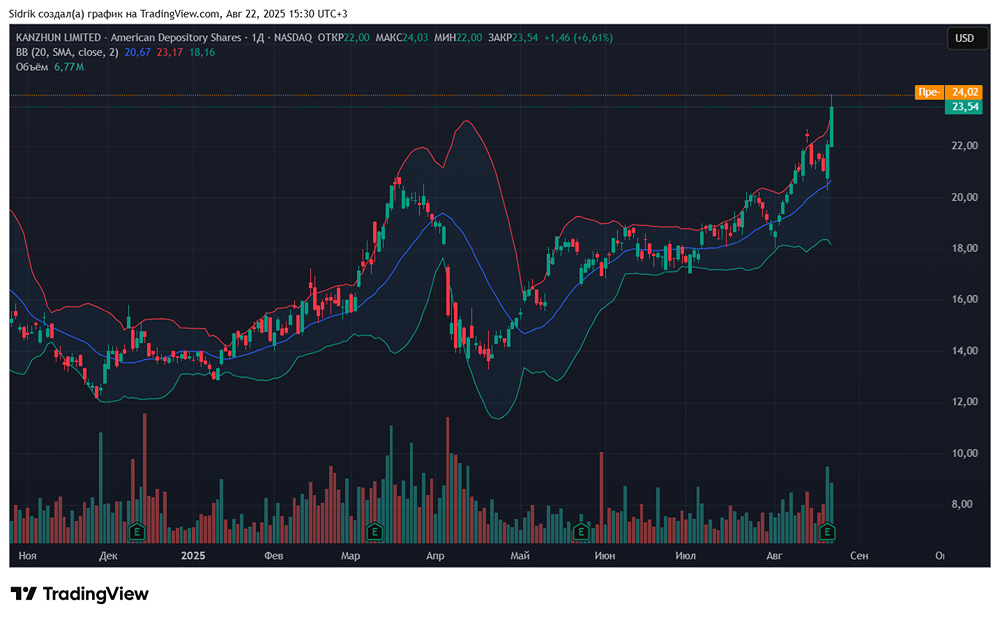
Task: Select the 24,02 pre-market price label
Action: click(964, 92)
